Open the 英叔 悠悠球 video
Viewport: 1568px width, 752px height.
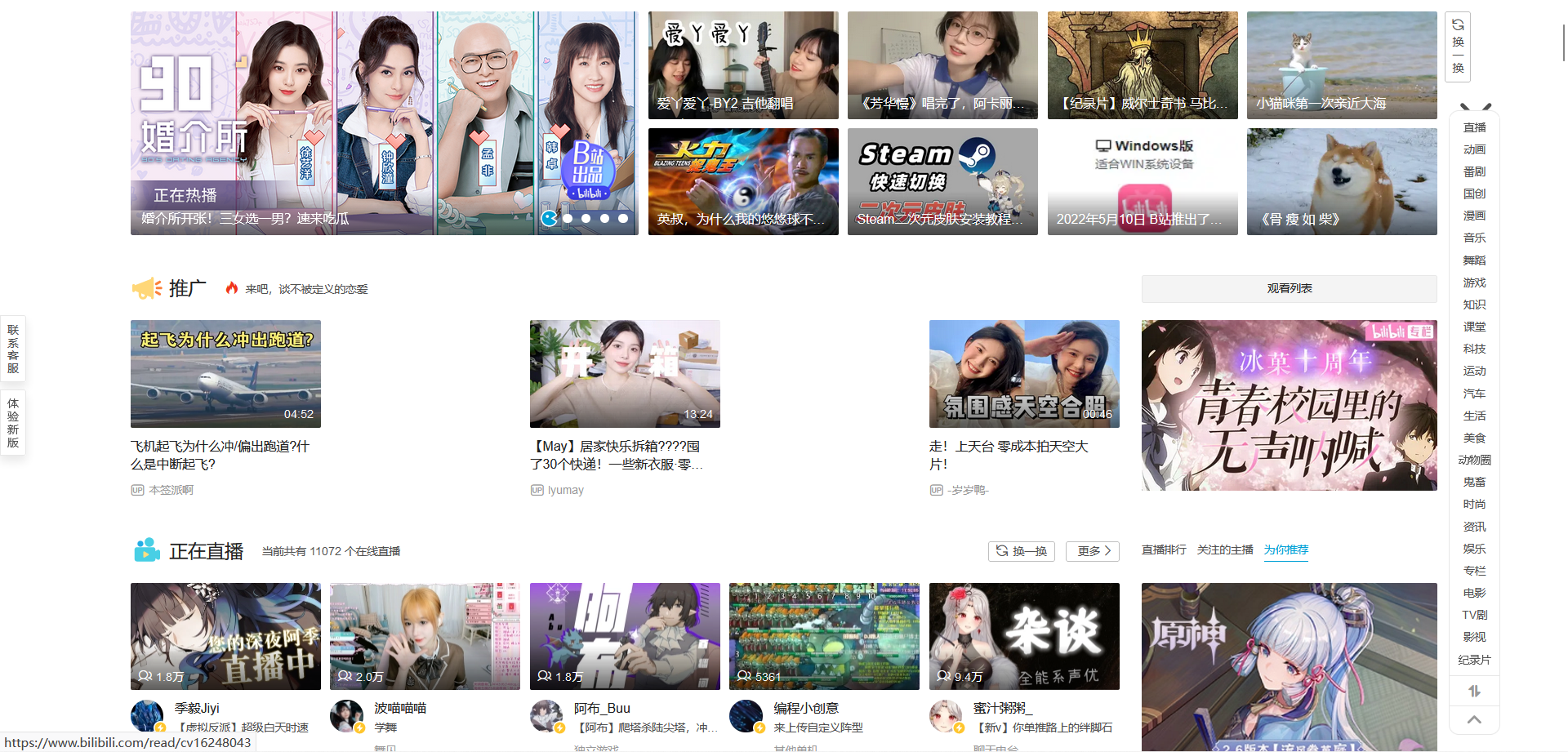click(743, 181)
